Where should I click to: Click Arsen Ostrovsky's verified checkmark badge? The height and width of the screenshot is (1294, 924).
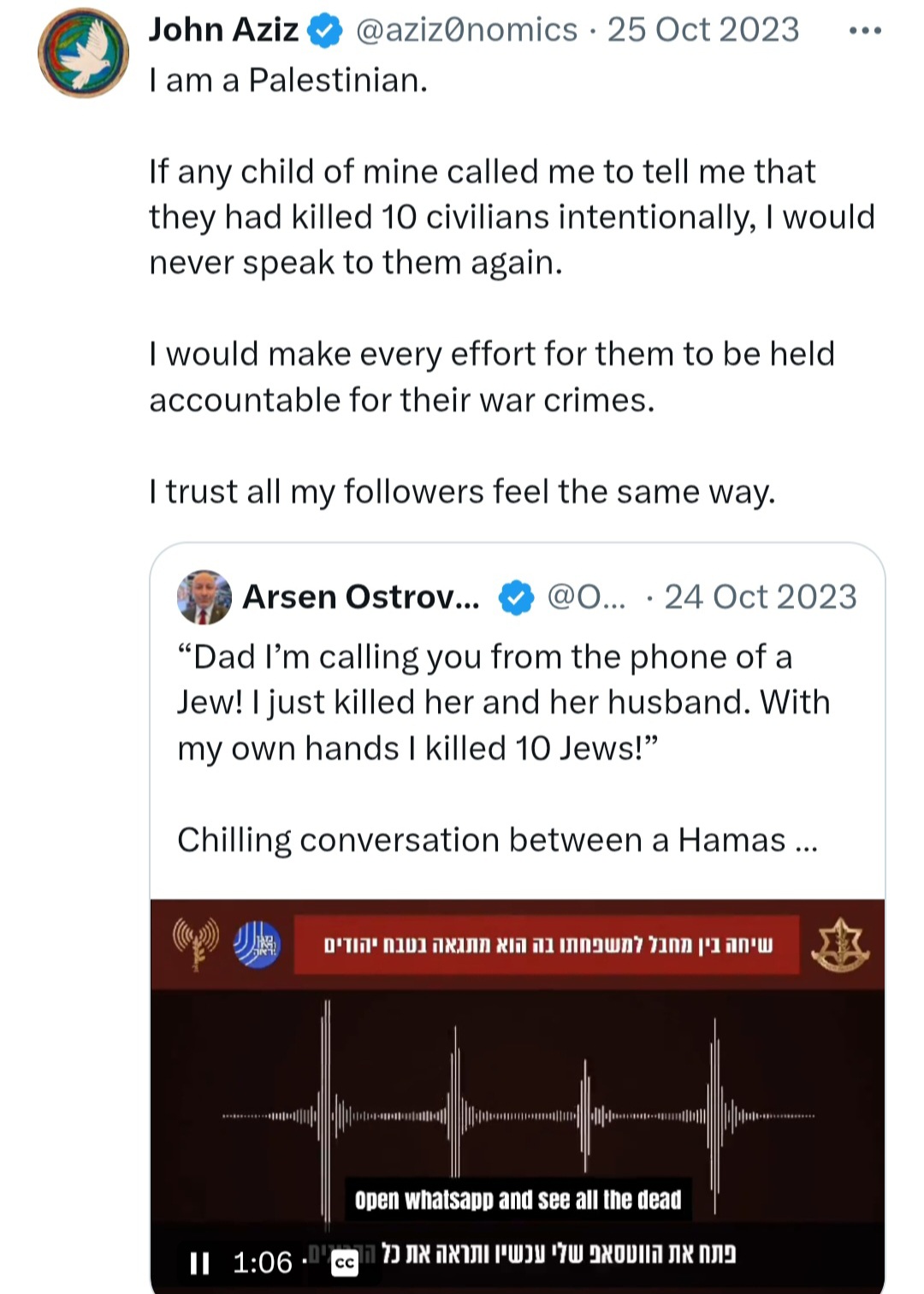(x=516, y=597)
